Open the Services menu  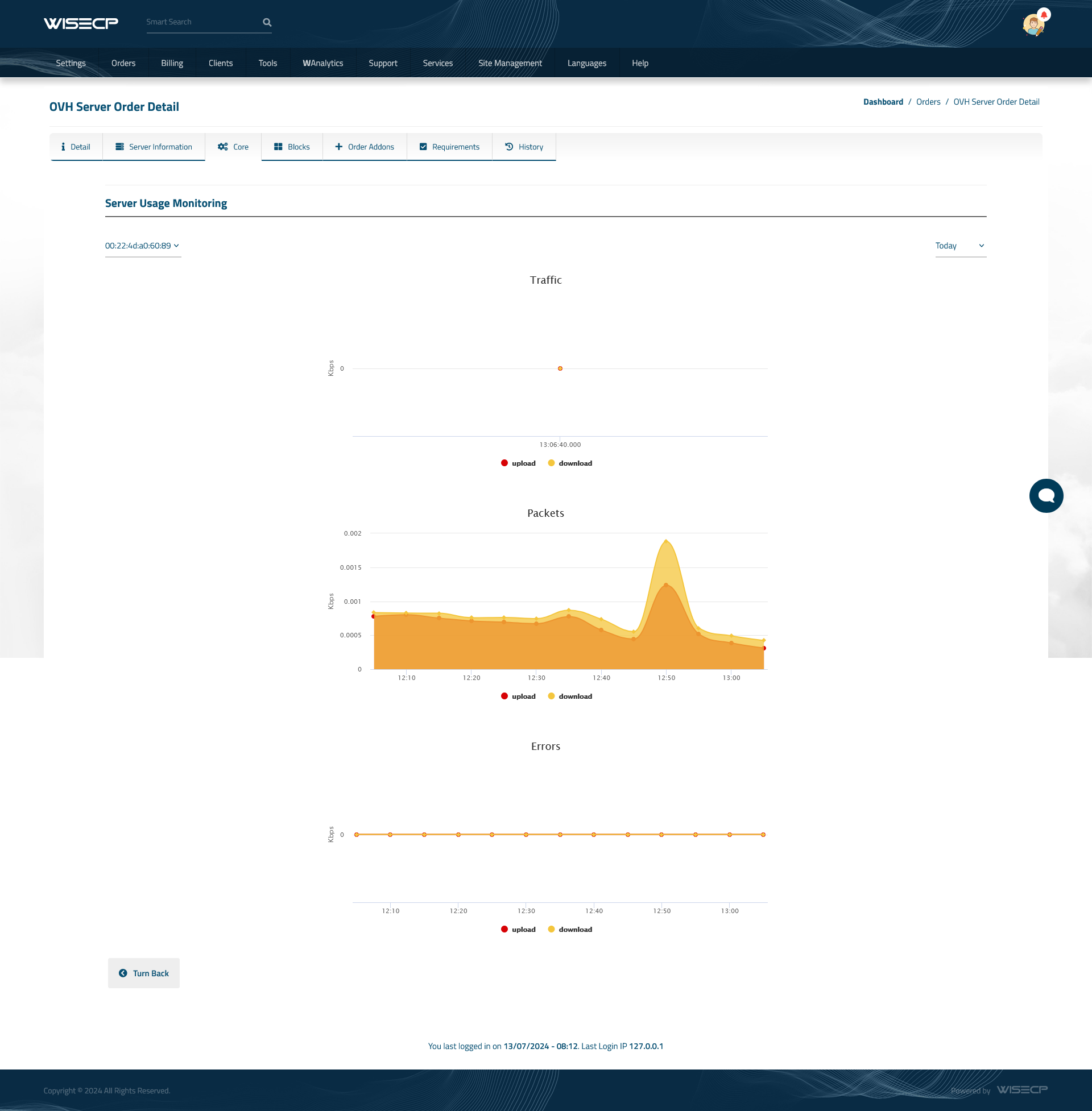pos(438,63)
